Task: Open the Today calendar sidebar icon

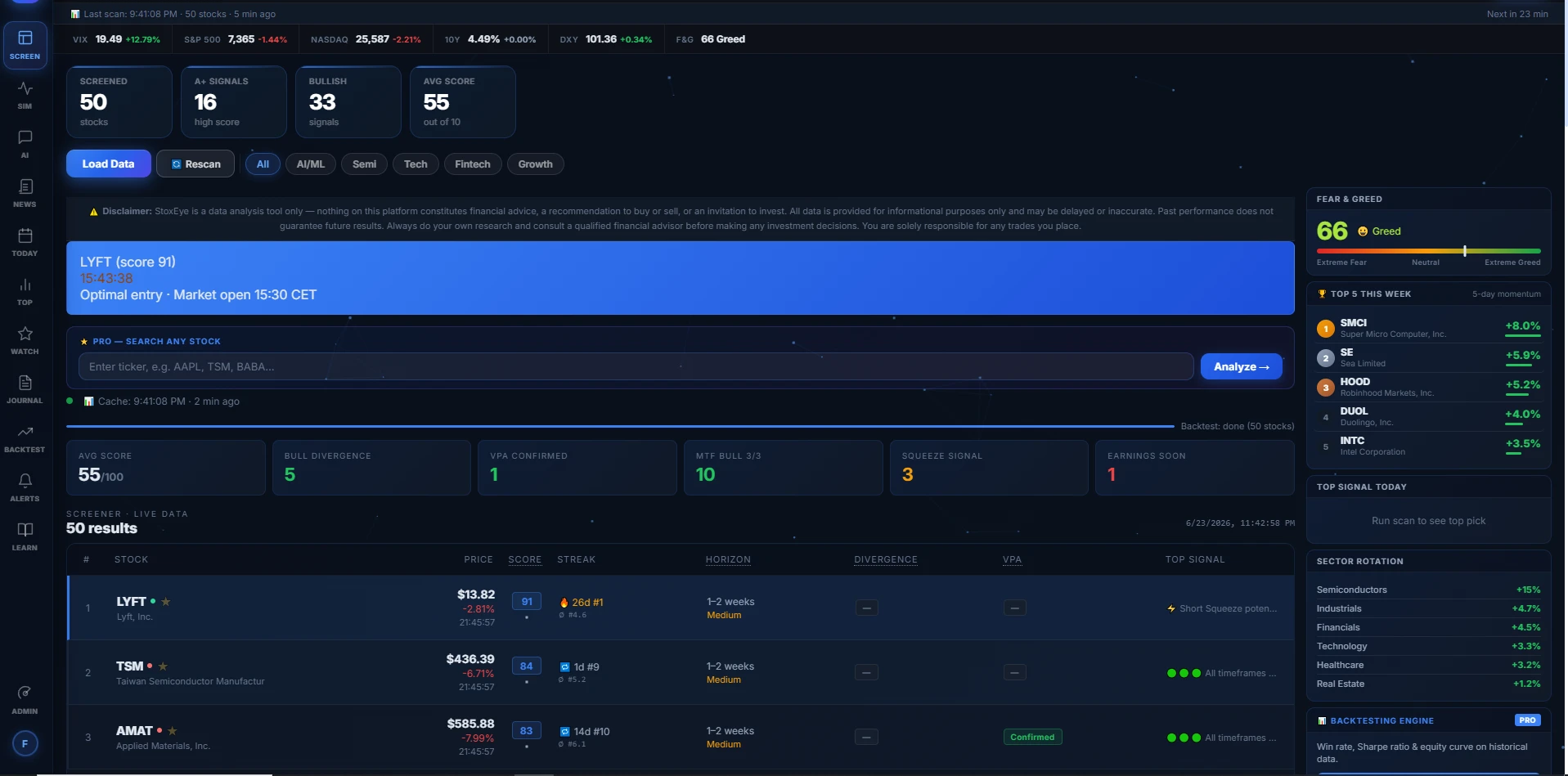Action: coord(25,242)
